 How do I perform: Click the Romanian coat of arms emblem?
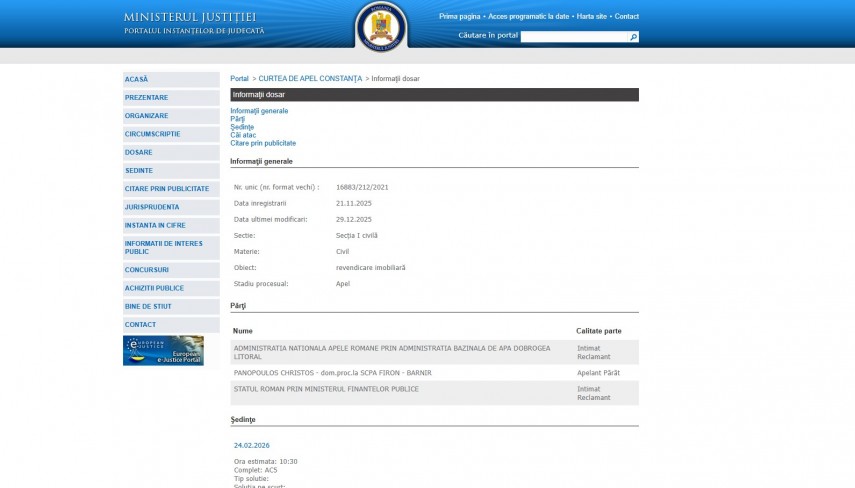click(x=381, y=25)
